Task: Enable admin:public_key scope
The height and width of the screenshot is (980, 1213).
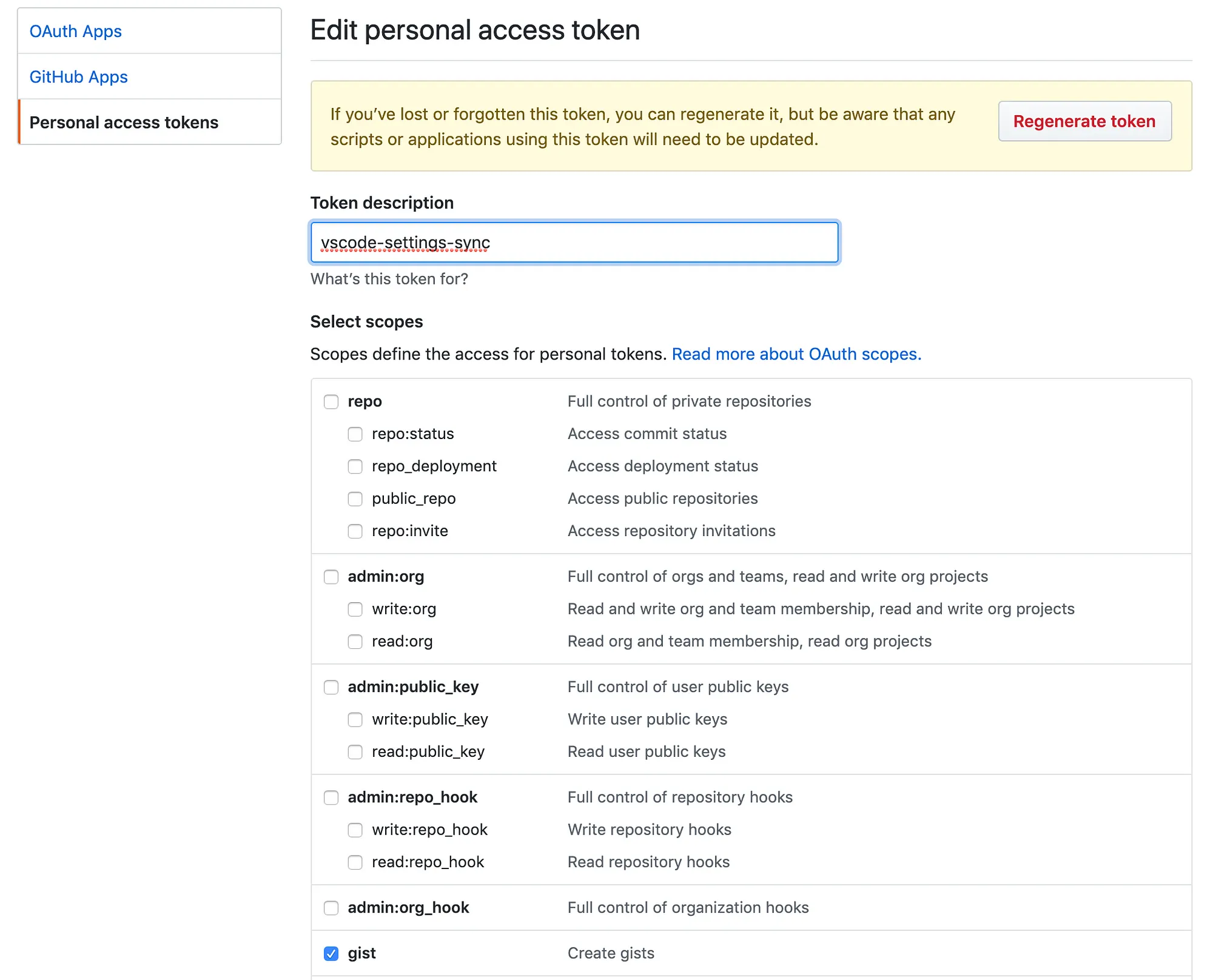Action: tap(331, 688)
